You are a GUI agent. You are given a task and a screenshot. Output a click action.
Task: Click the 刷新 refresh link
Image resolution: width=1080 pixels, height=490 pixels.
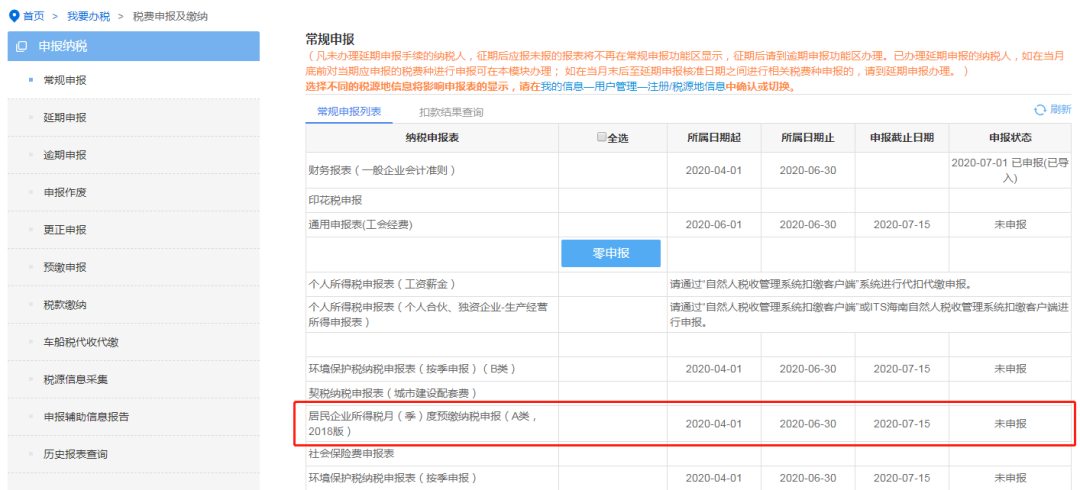click(1061, 110)
